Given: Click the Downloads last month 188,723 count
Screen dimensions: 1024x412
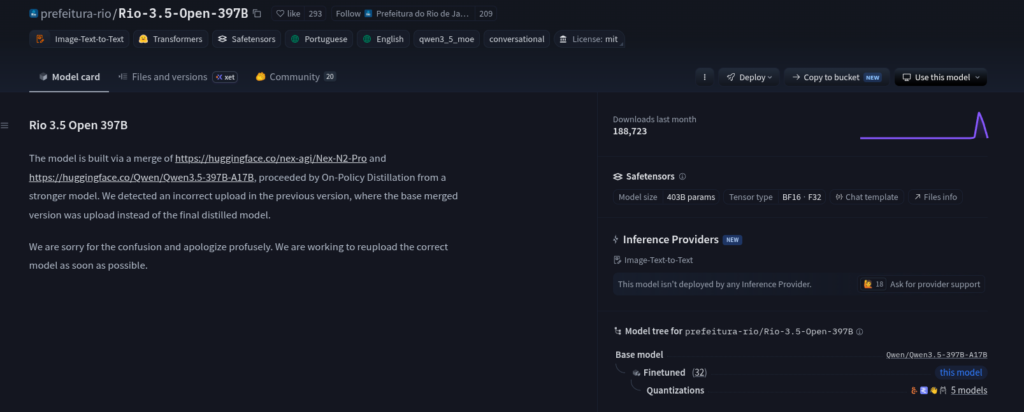Looking at the screenshot, I should (x=630, y=131).
